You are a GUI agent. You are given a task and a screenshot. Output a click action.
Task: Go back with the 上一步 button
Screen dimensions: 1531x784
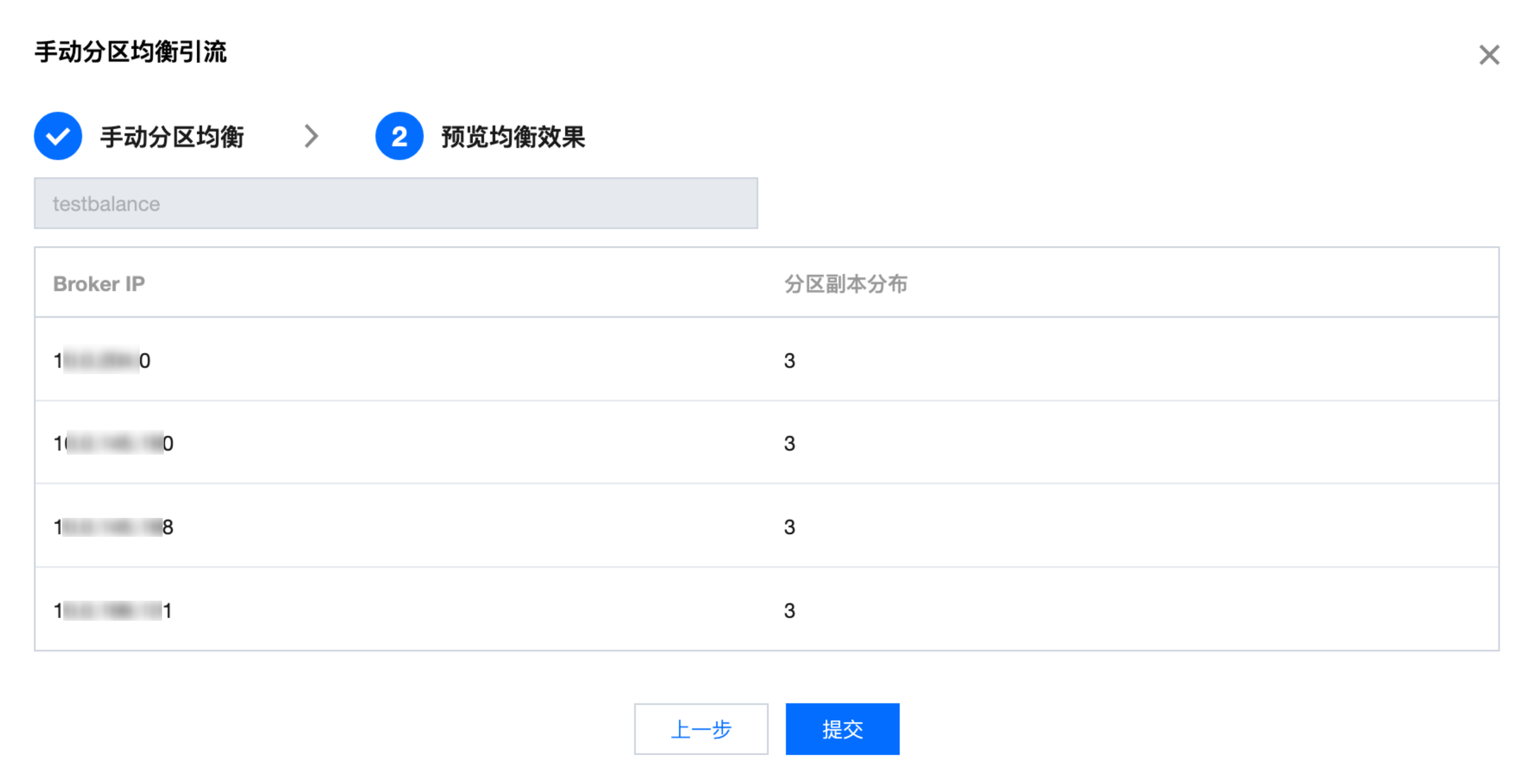701,729
